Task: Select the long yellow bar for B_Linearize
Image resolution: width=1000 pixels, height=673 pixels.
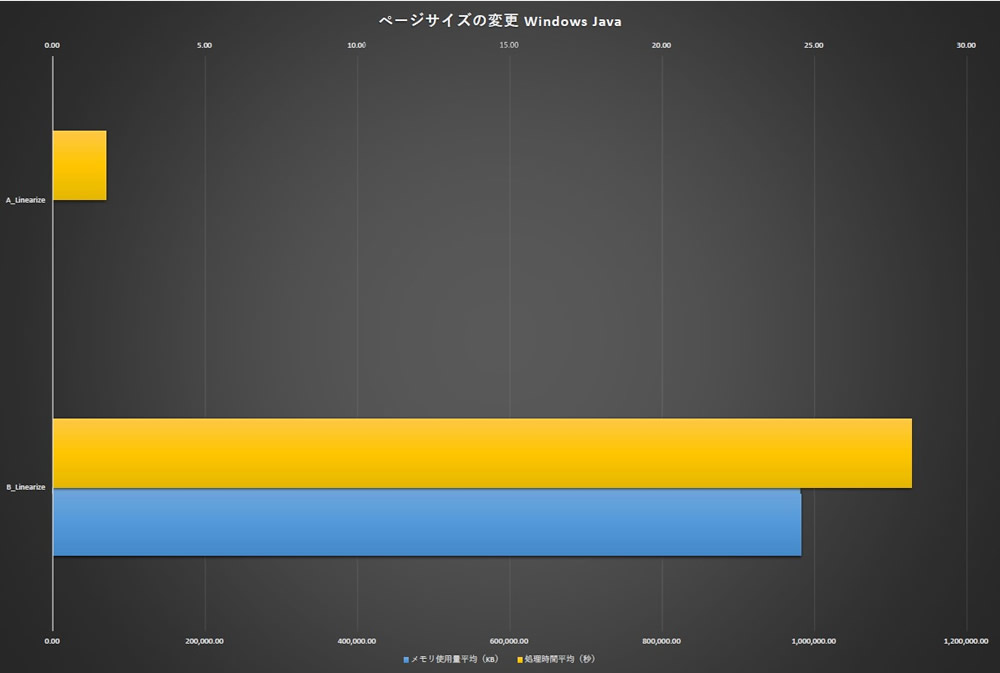Action: tap(481, 453)
